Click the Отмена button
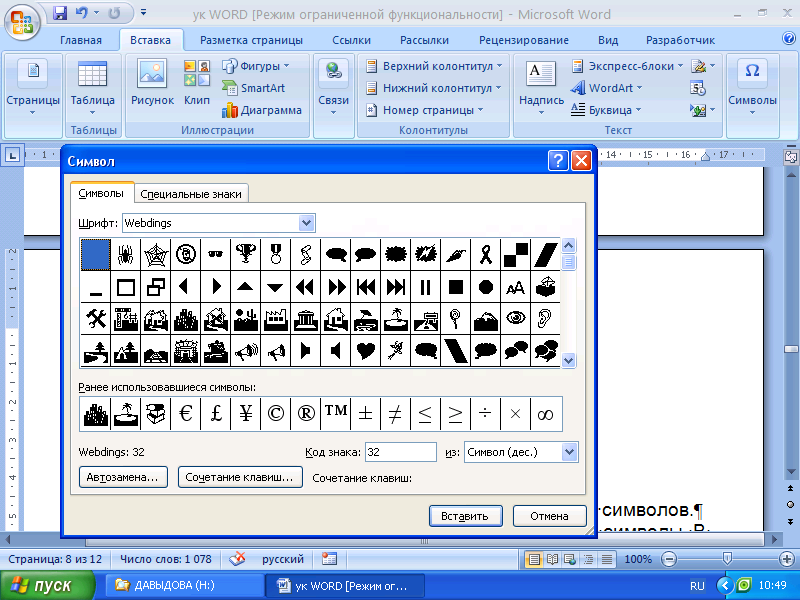Viewport: 800px width, 600px height. coord(549,516)
